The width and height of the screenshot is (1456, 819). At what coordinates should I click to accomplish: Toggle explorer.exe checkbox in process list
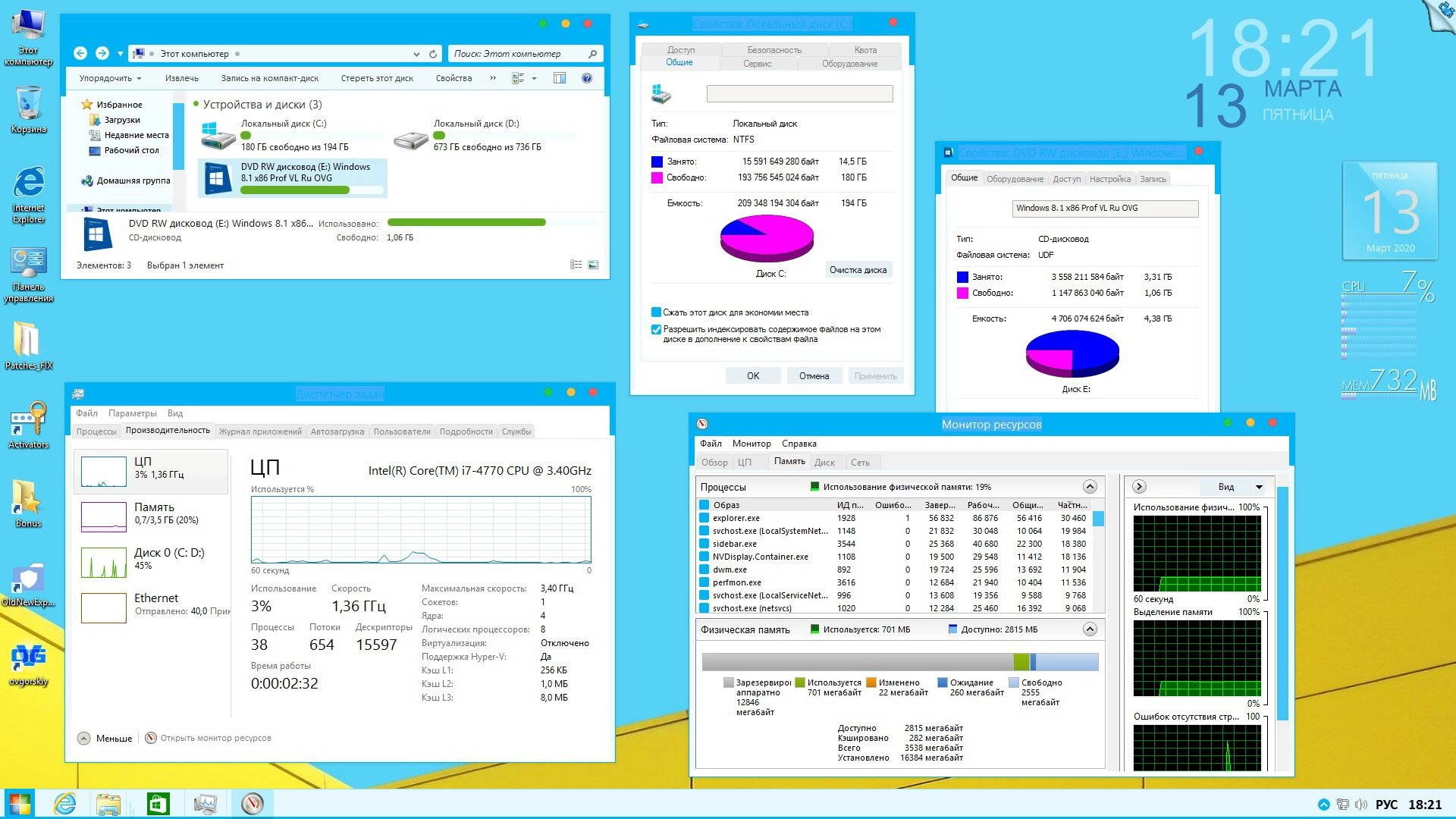pos(704,518)
